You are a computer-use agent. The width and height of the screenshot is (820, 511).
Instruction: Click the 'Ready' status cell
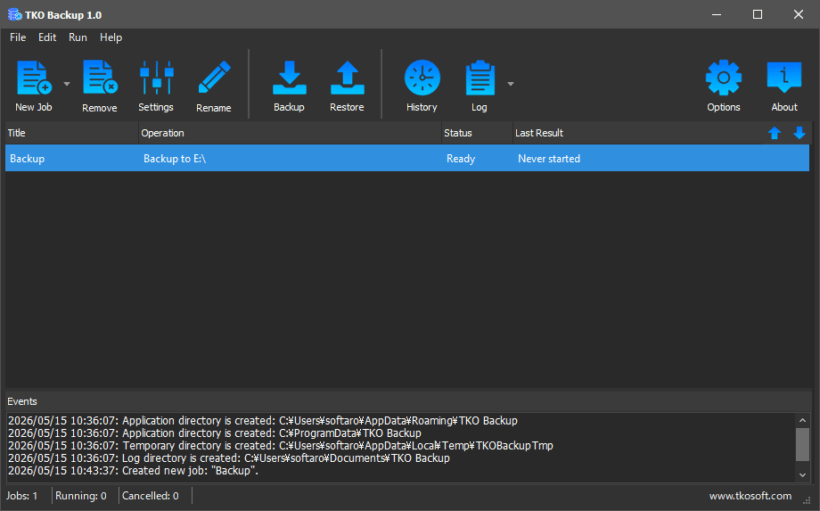pos(461,158)
